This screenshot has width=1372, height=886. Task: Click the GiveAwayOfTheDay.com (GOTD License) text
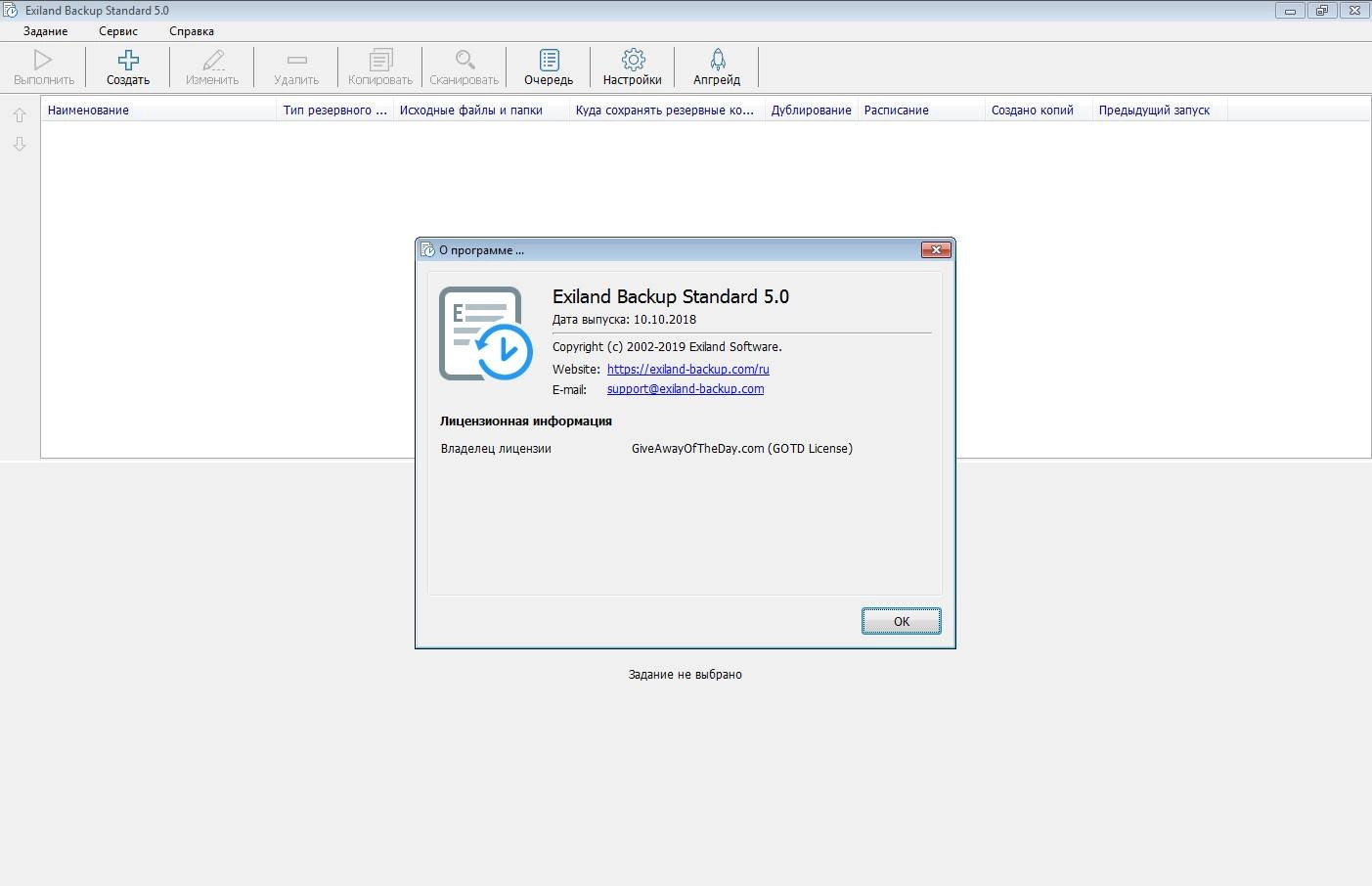point(742,449)
